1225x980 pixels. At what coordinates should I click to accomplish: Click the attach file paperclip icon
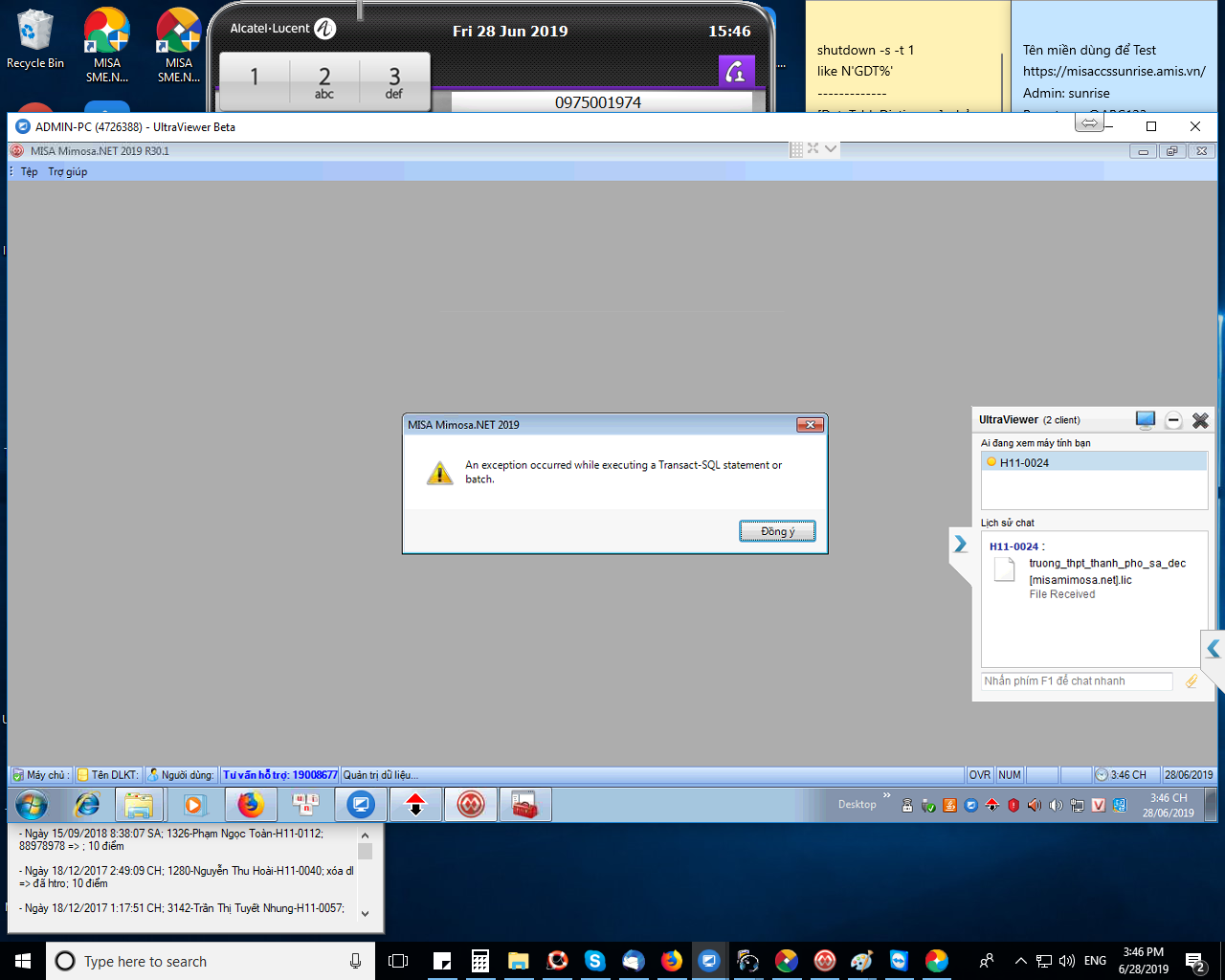pyautogui.click(x=1192, y=680)
